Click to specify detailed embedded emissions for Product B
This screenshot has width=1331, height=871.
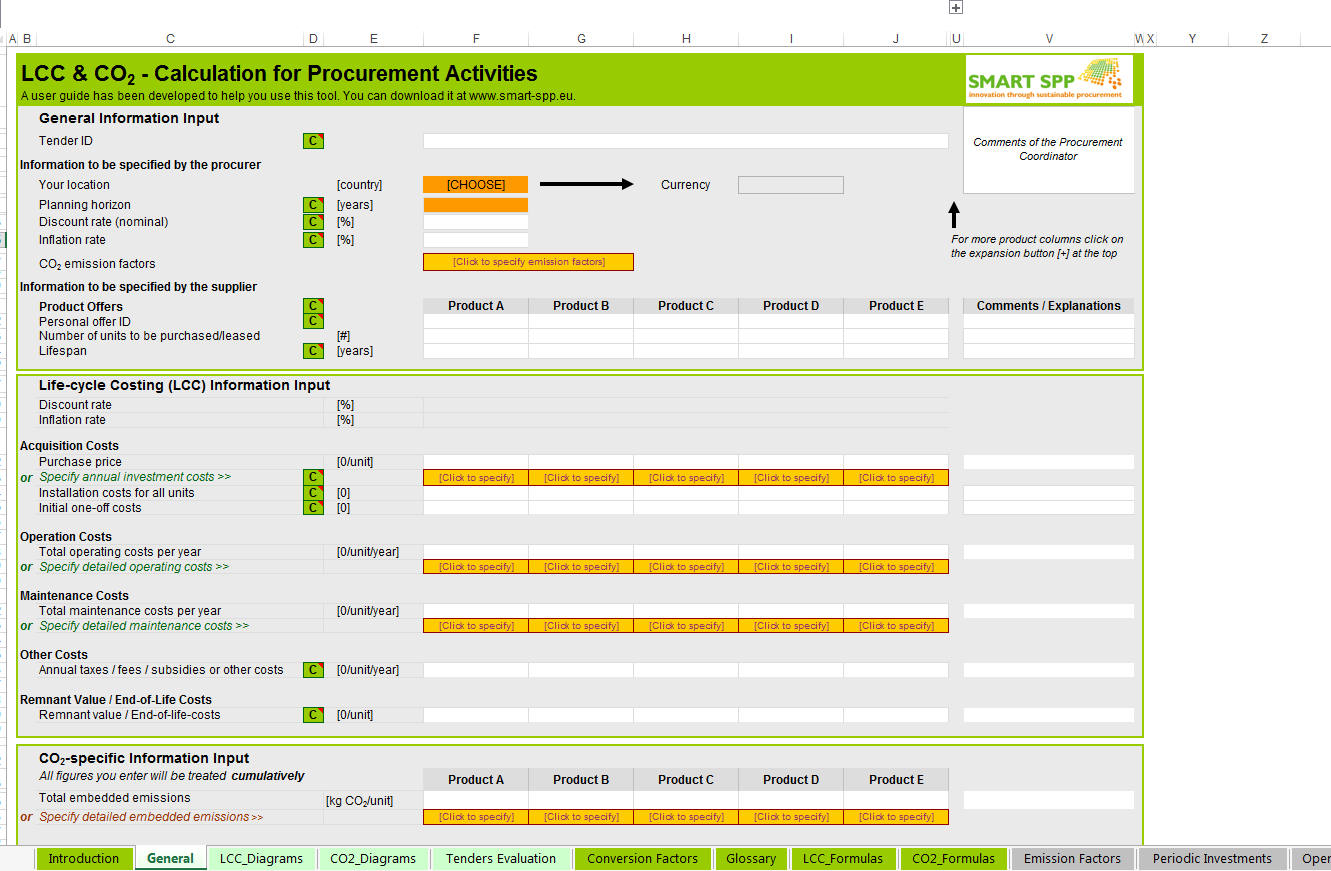click(581, 817)
